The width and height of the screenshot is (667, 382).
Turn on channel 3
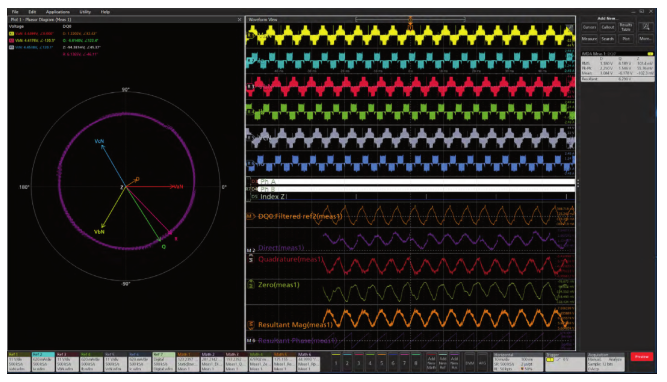359,362
